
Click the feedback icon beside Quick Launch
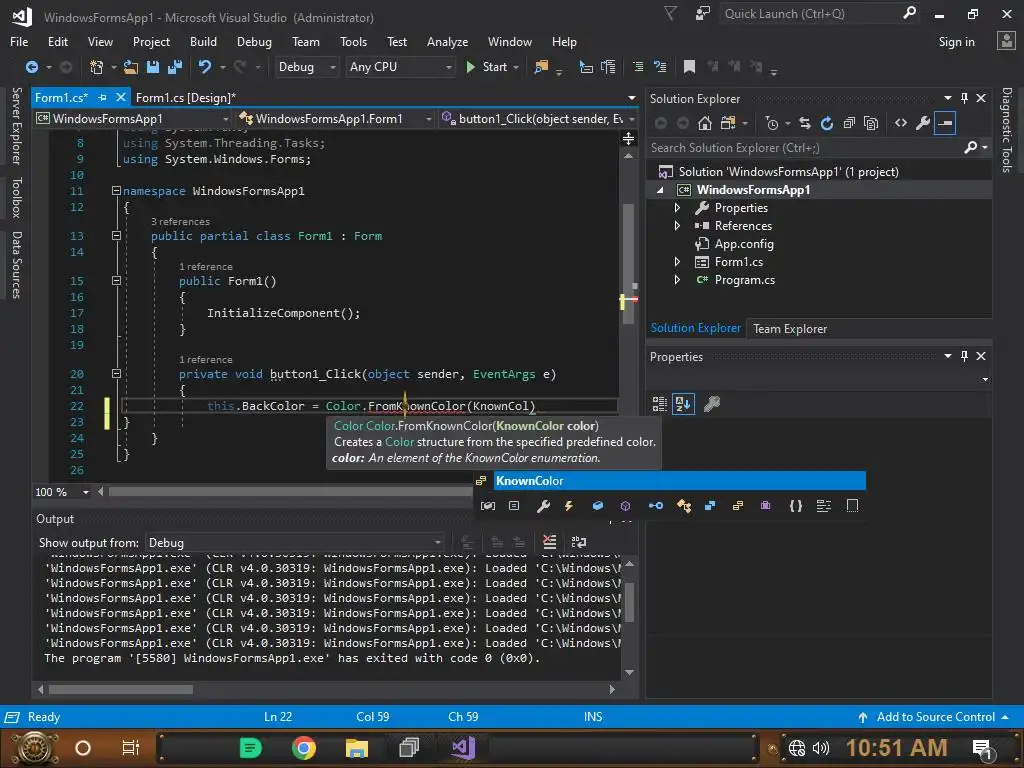(x=703, y=13)
